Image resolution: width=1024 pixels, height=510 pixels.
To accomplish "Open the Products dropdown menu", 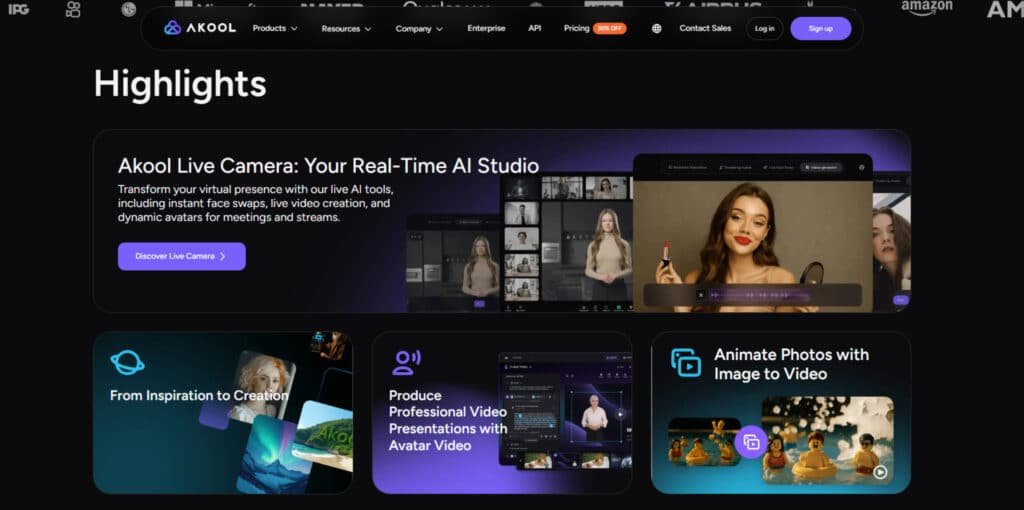I will (x=275, y=28).
